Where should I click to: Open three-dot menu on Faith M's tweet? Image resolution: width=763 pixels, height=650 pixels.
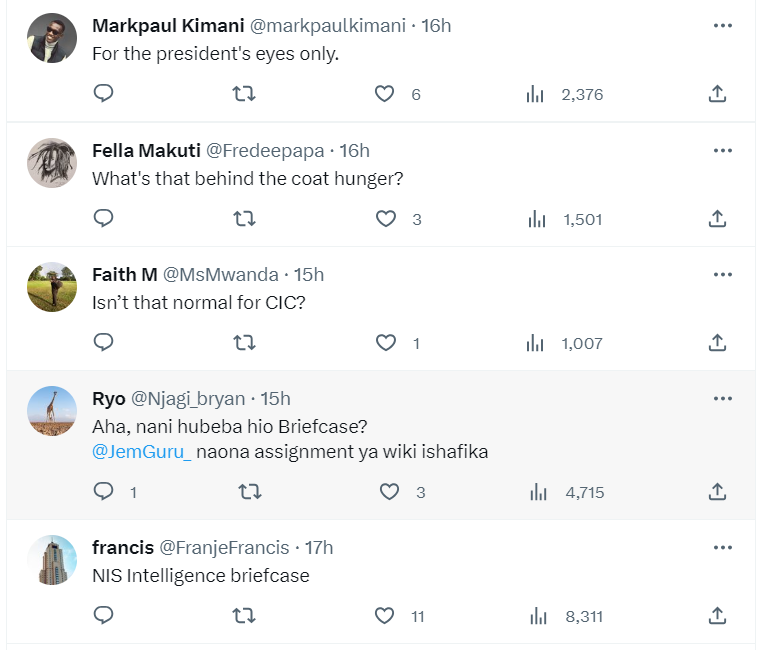click(x=722, y=274)
